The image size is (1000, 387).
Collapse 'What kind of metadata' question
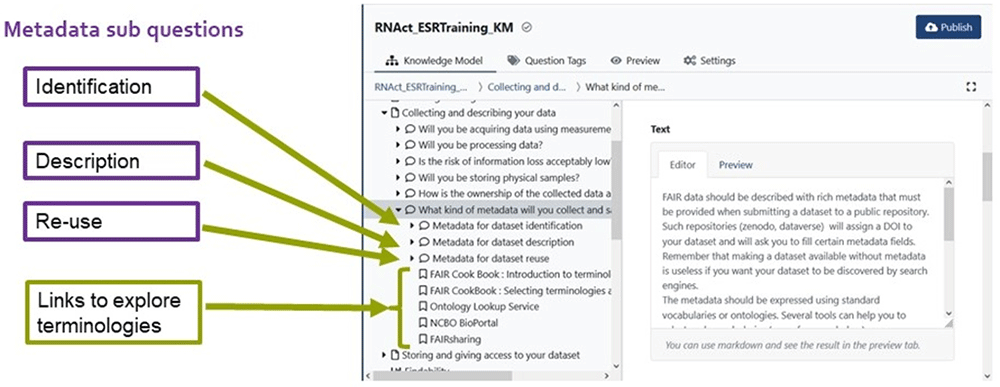click(x=399, y=209)
